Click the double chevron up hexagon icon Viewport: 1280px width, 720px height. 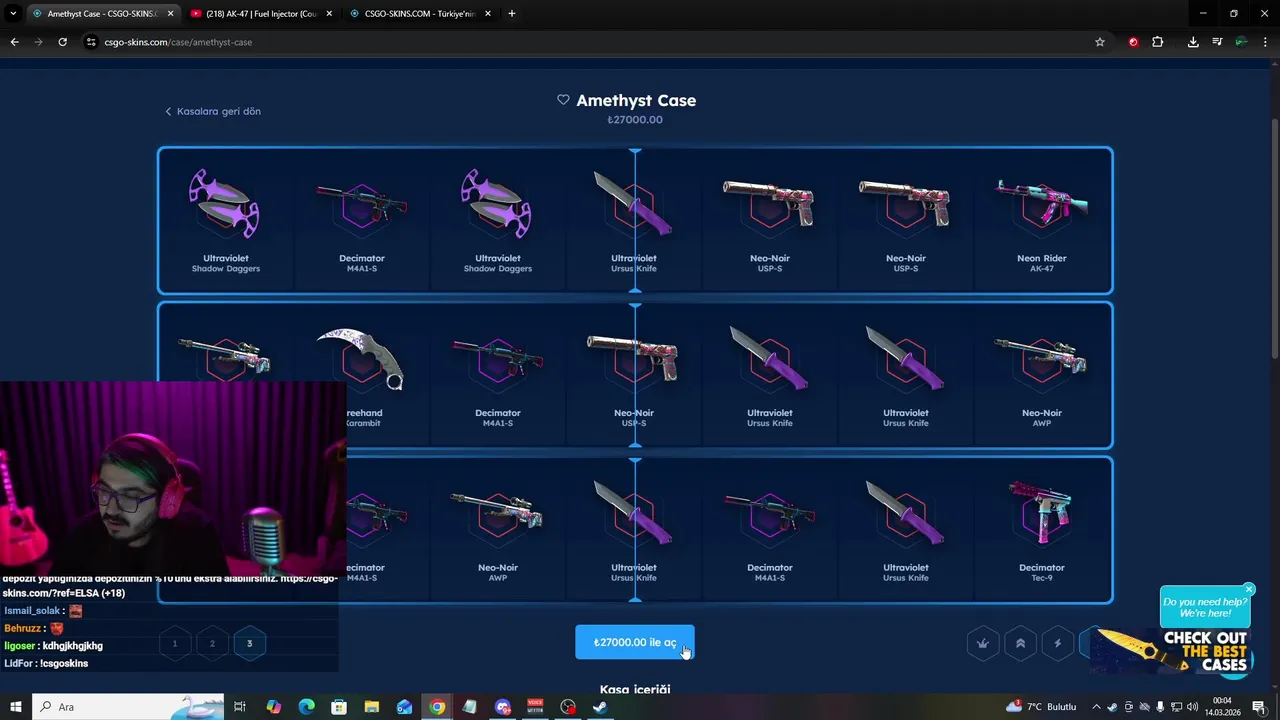1020,643
